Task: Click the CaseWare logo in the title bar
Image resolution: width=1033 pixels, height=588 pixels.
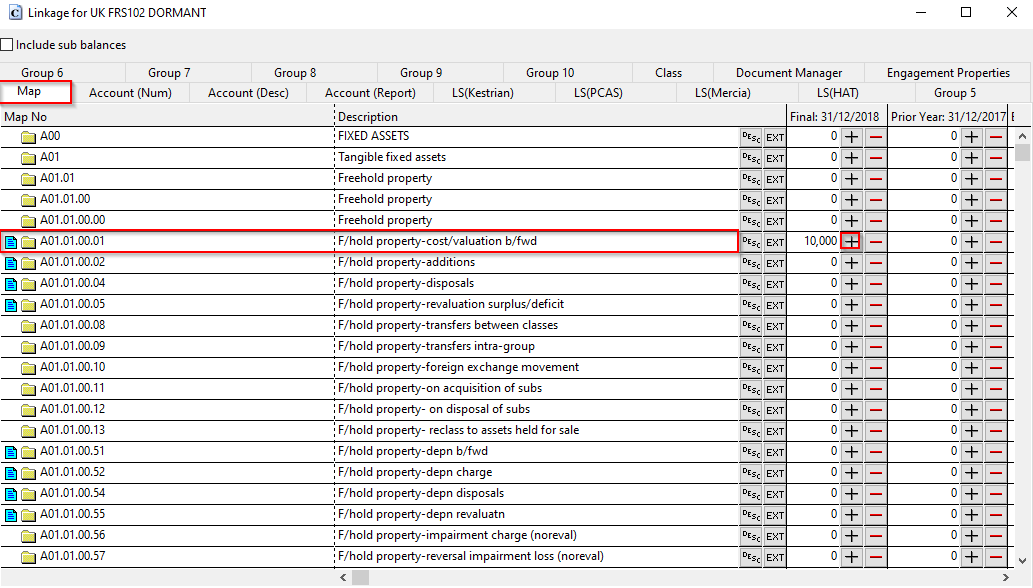Action: tap(14, 12)
